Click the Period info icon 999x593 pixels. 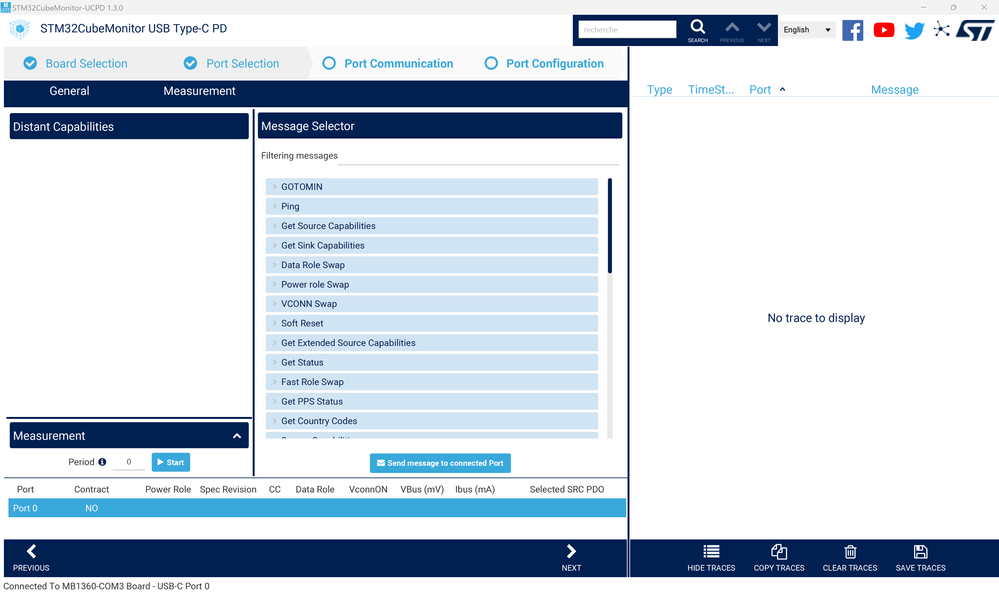click(102, 462)
